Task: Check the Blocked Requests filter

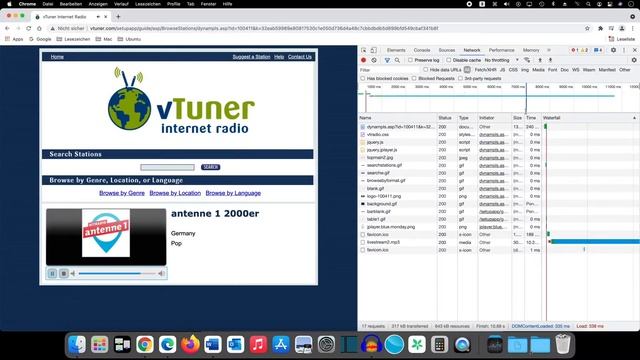Action: 414,78
